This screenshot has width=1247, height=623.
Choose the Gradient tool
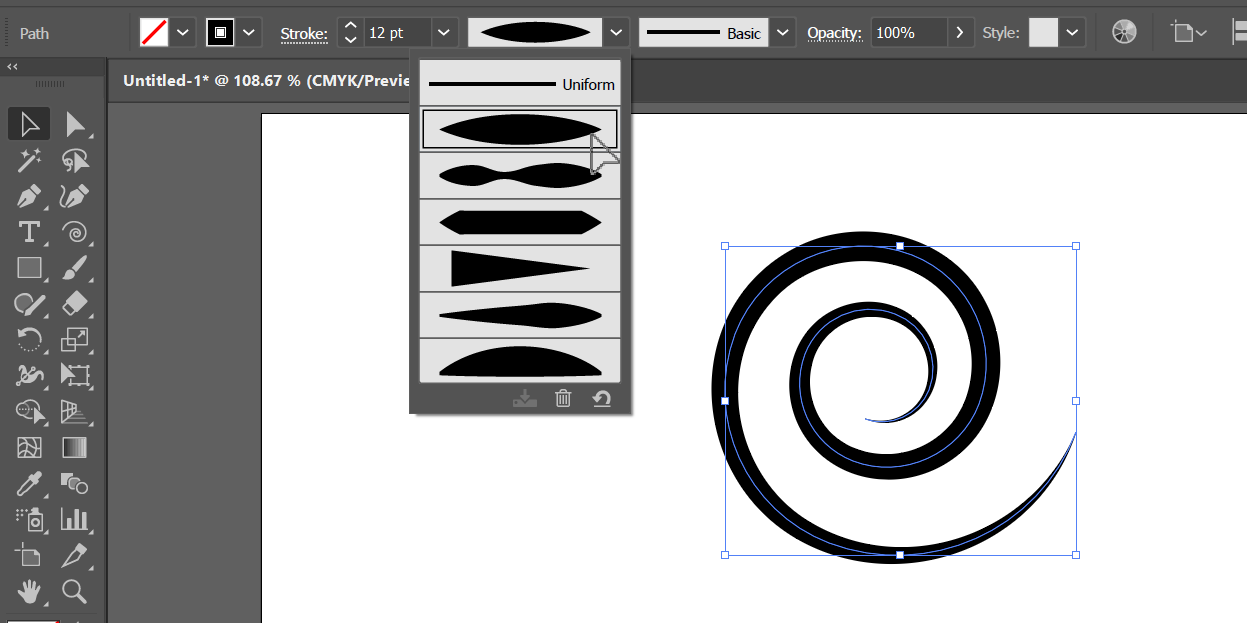point(75,448)
